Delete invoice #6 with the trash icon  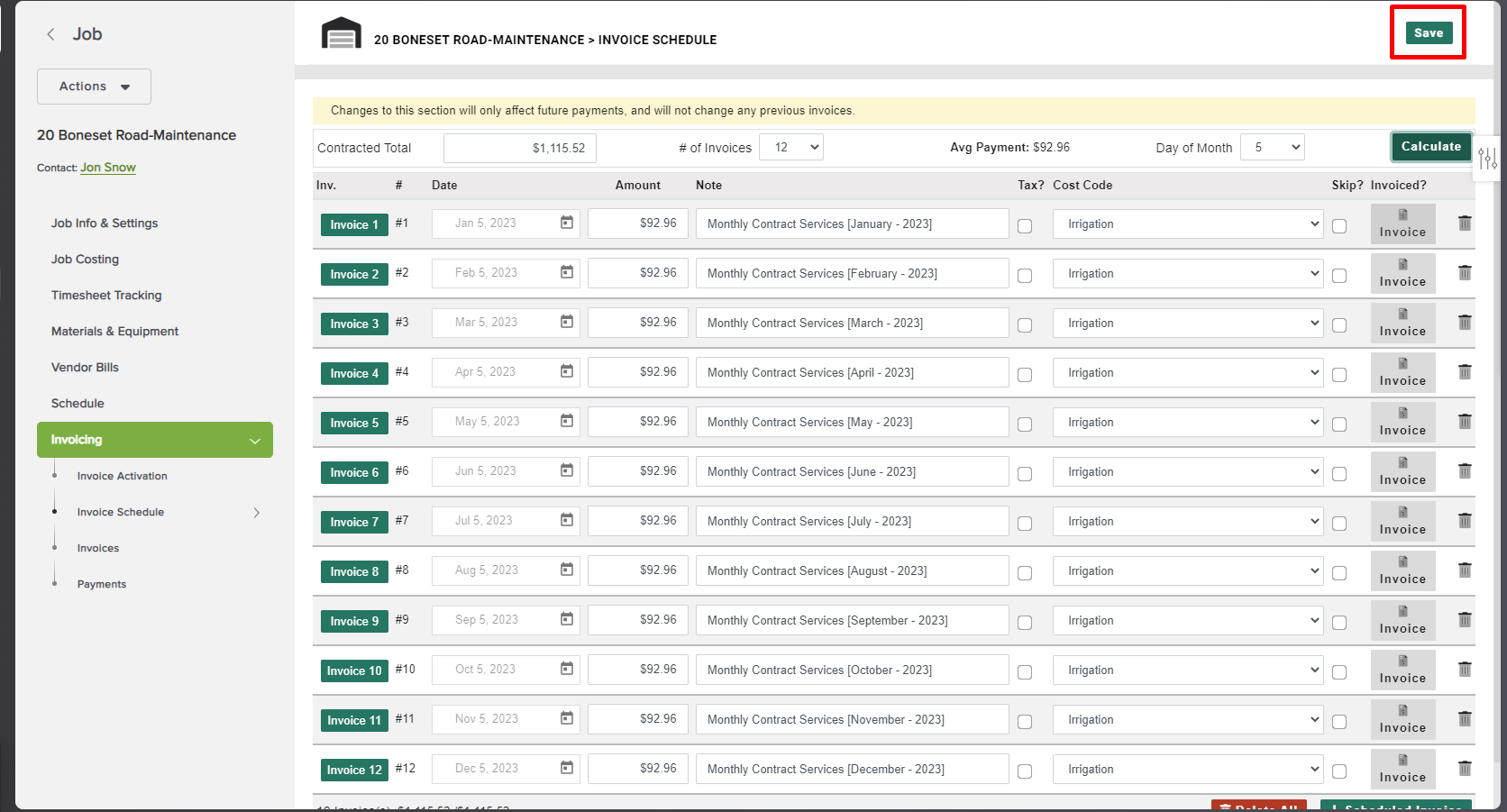(x=1465, y=470)
